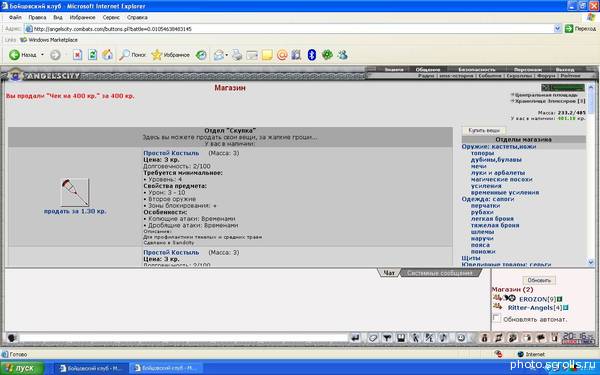Open the first Простой Костыль item link
This screenshot has height=375, width=600.
click(171, 153)
